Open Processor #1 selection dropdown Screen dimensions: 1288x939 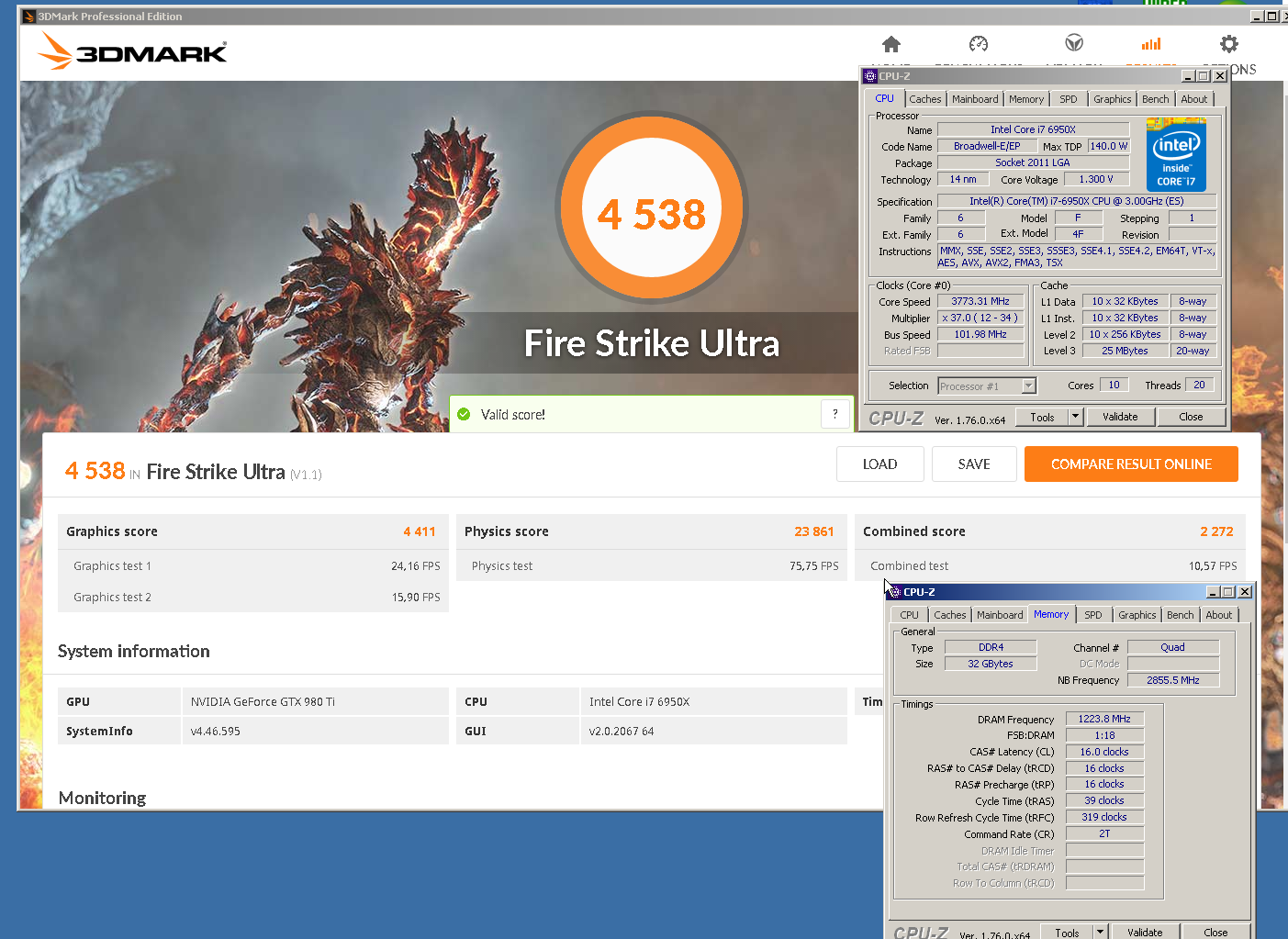987,386
